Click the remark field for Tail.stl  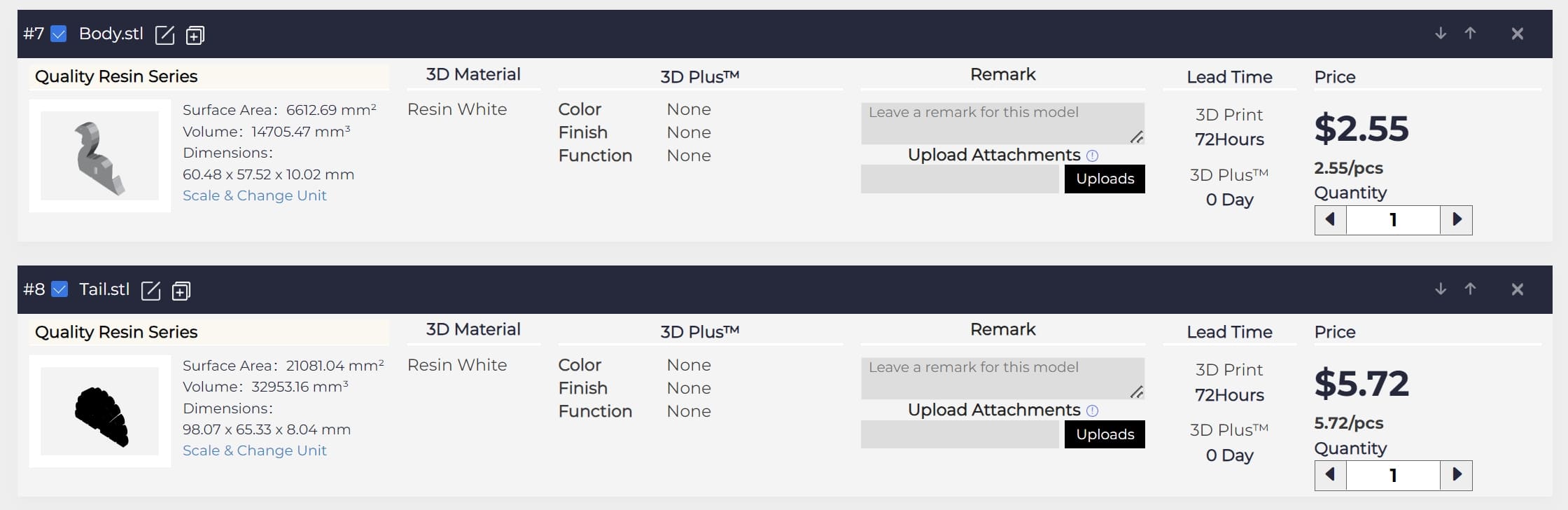point(1002,378)
